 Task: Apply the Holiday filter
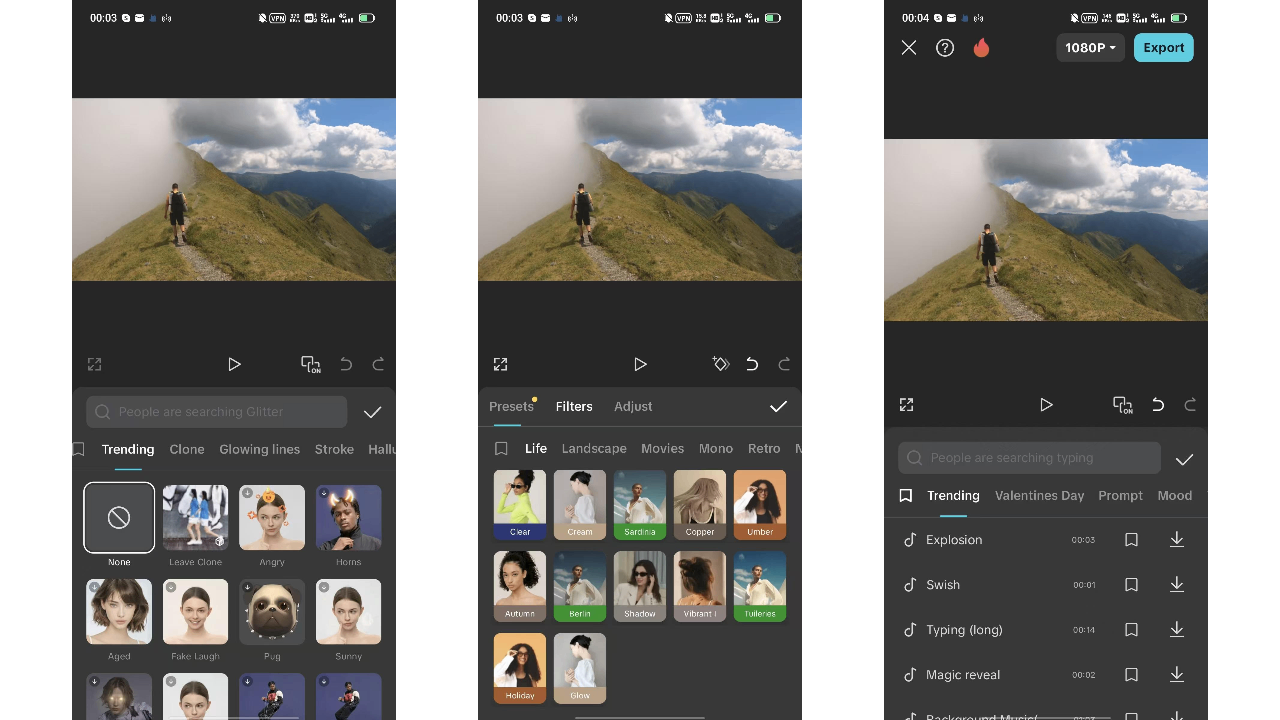pyautogui.click(x=520, y=669)
